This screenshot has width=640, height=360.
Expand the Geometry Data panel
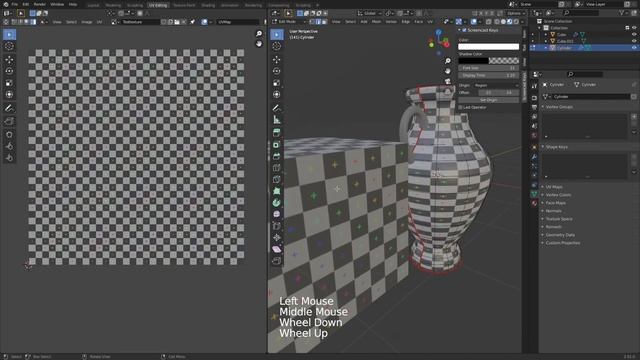[560, 235]
